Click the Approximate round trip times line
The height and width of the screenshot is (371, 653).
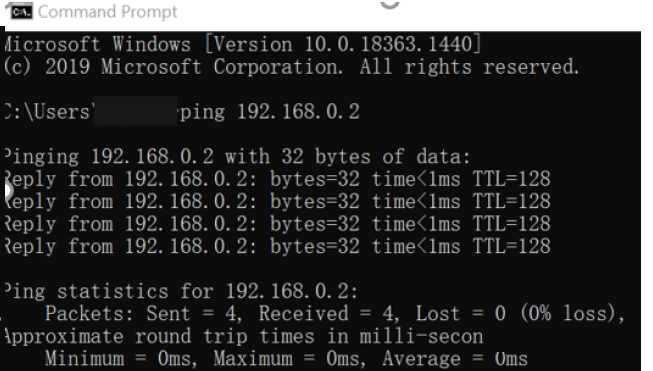(x=244, y=336)
